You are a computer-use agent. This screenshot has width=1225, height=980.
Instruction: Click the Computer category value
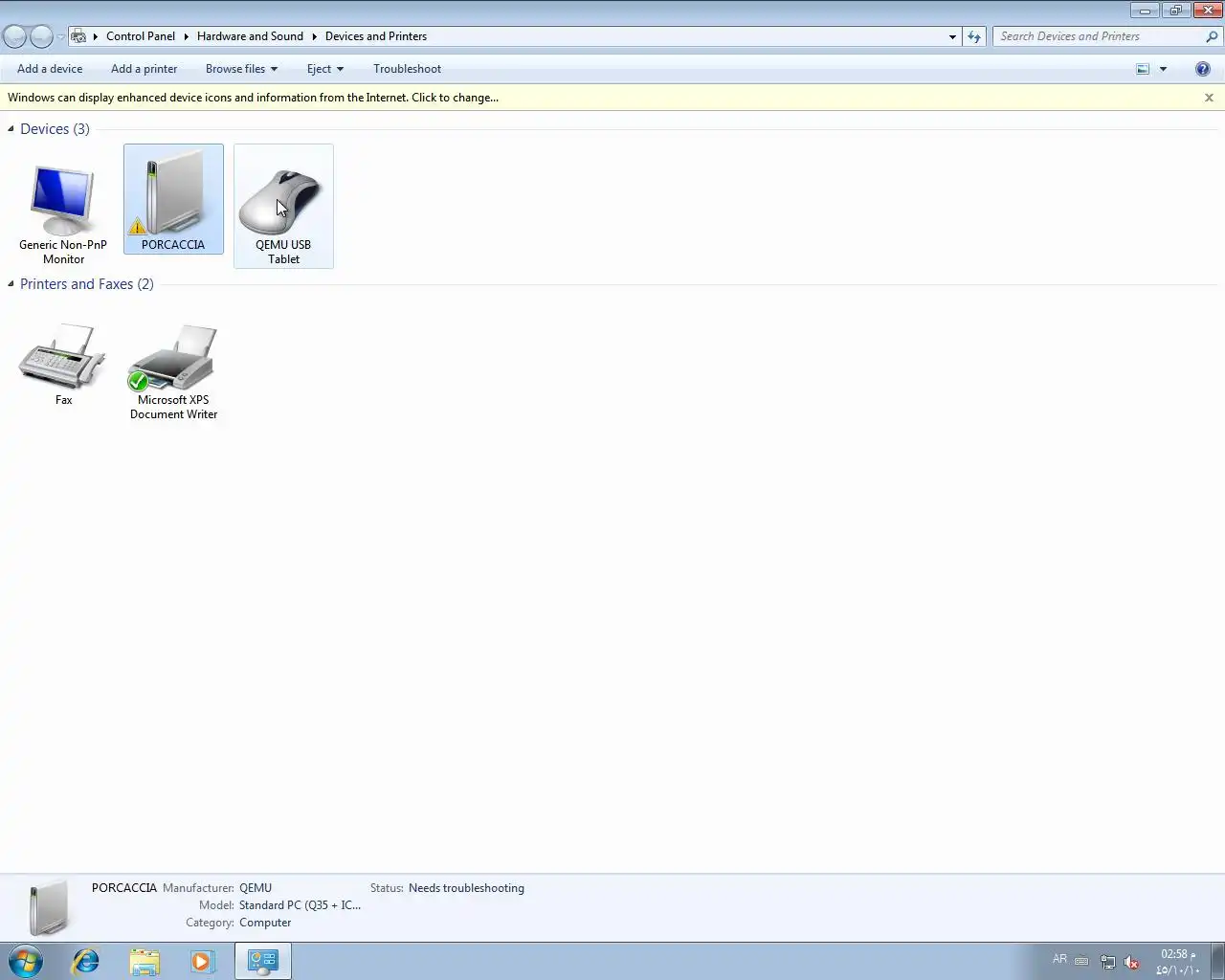[x=265, y=923]
